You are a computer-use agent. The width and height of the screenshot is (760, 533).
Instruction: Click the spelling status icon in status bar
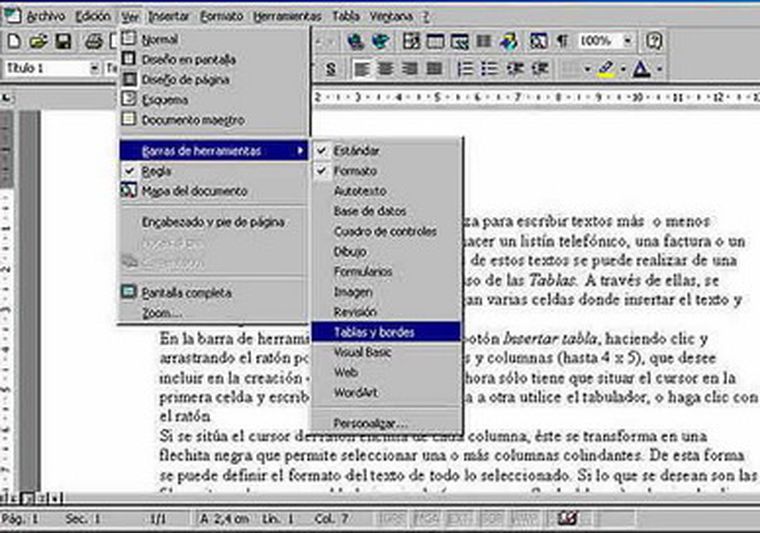tap(567, 519)
